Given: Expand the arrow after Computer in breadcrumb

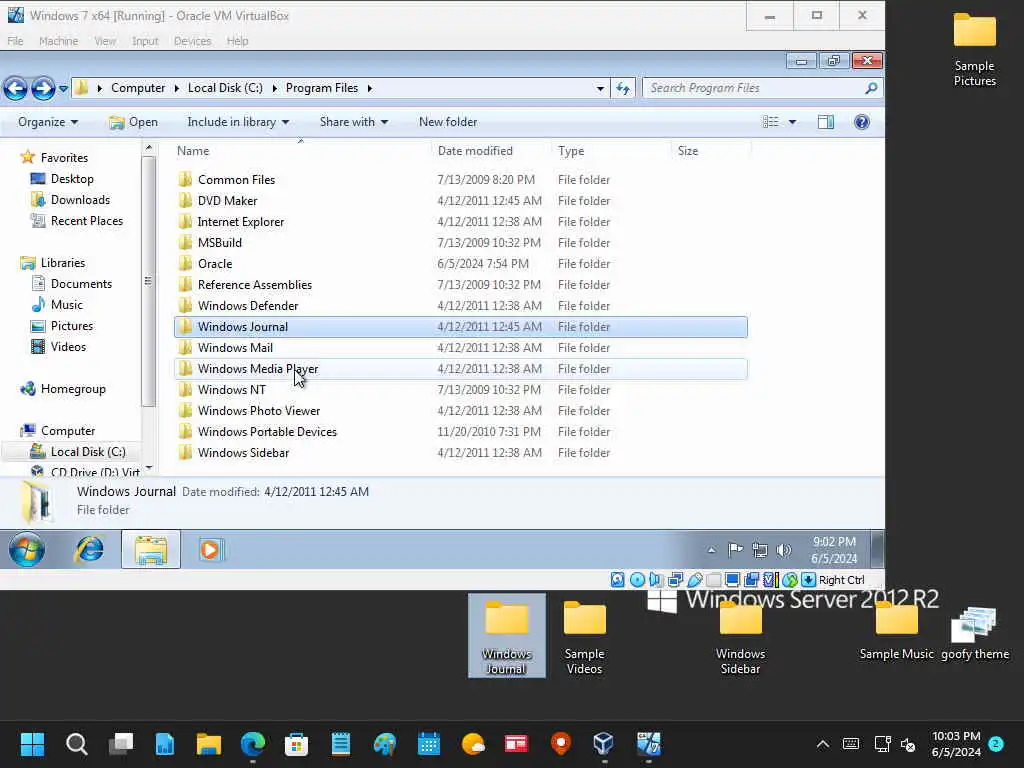Looking at the screenshot, I should click(x=176, y=88).
